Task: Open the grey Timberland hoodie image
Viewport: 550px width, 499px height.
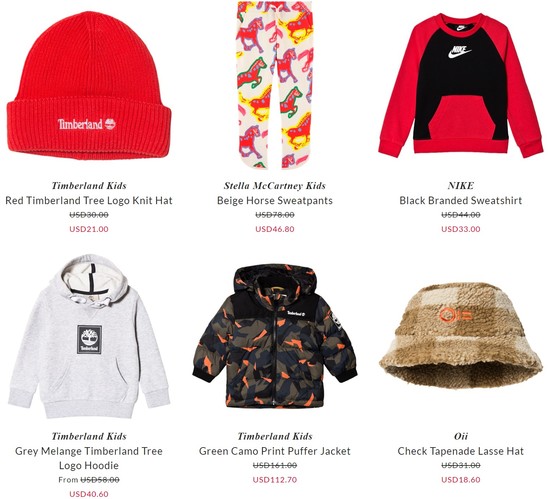Action: [89, 336]
